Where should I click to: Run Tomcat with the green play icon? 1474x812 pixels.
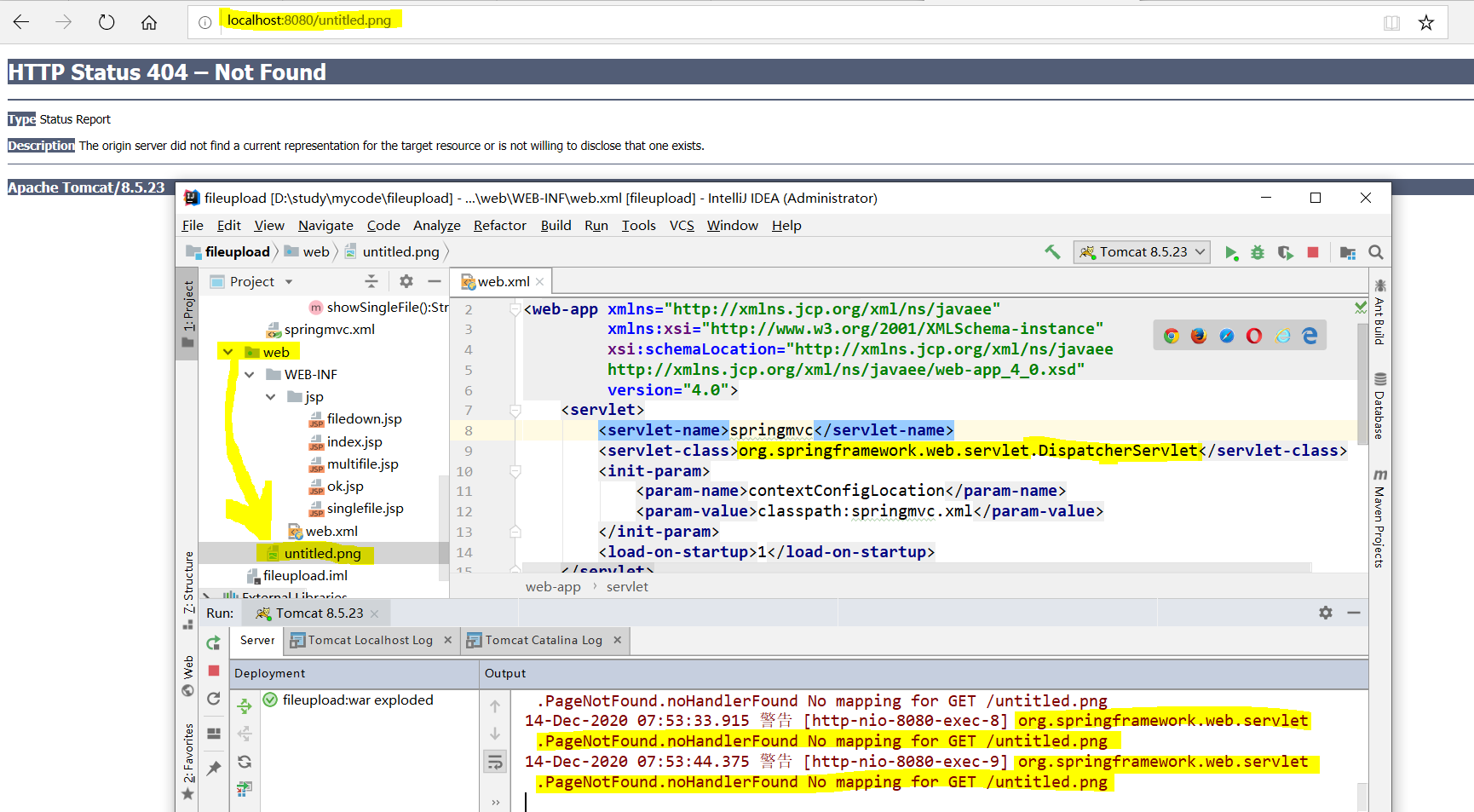tap(1231, 253)
